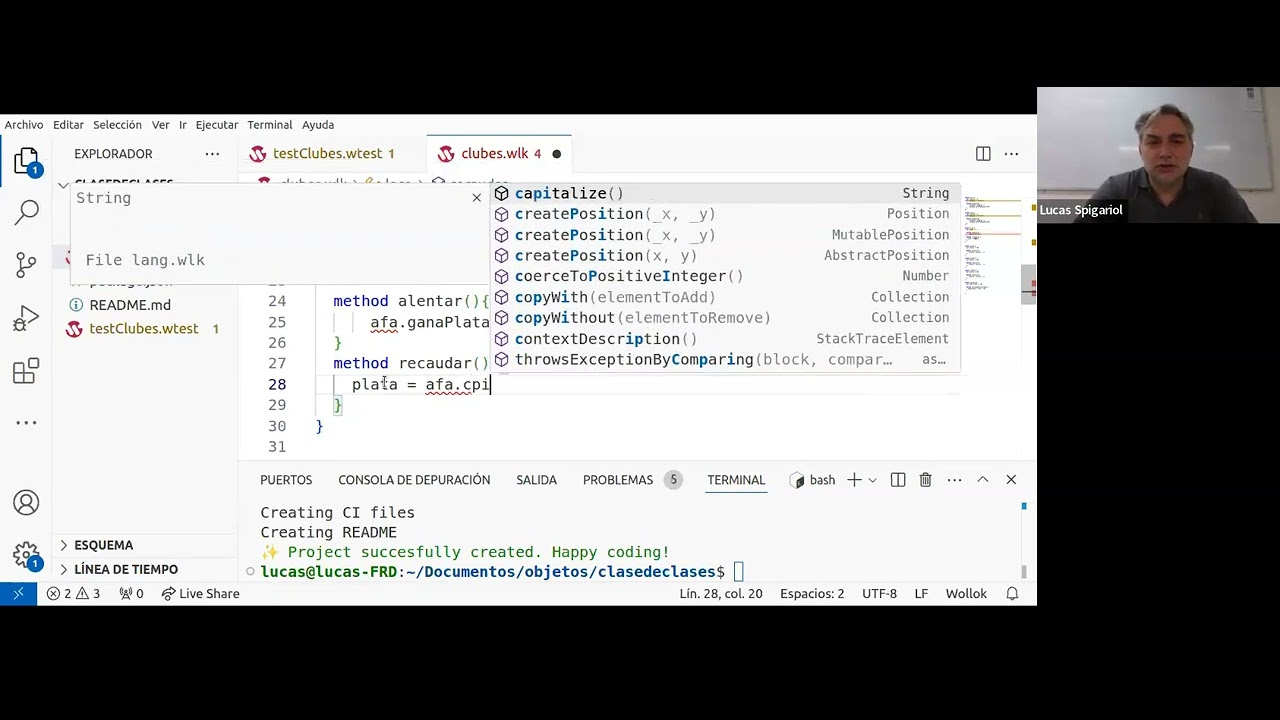Open the Search view icon
The width and height of the screenshot is (1280, 720).
coord(26,212)
